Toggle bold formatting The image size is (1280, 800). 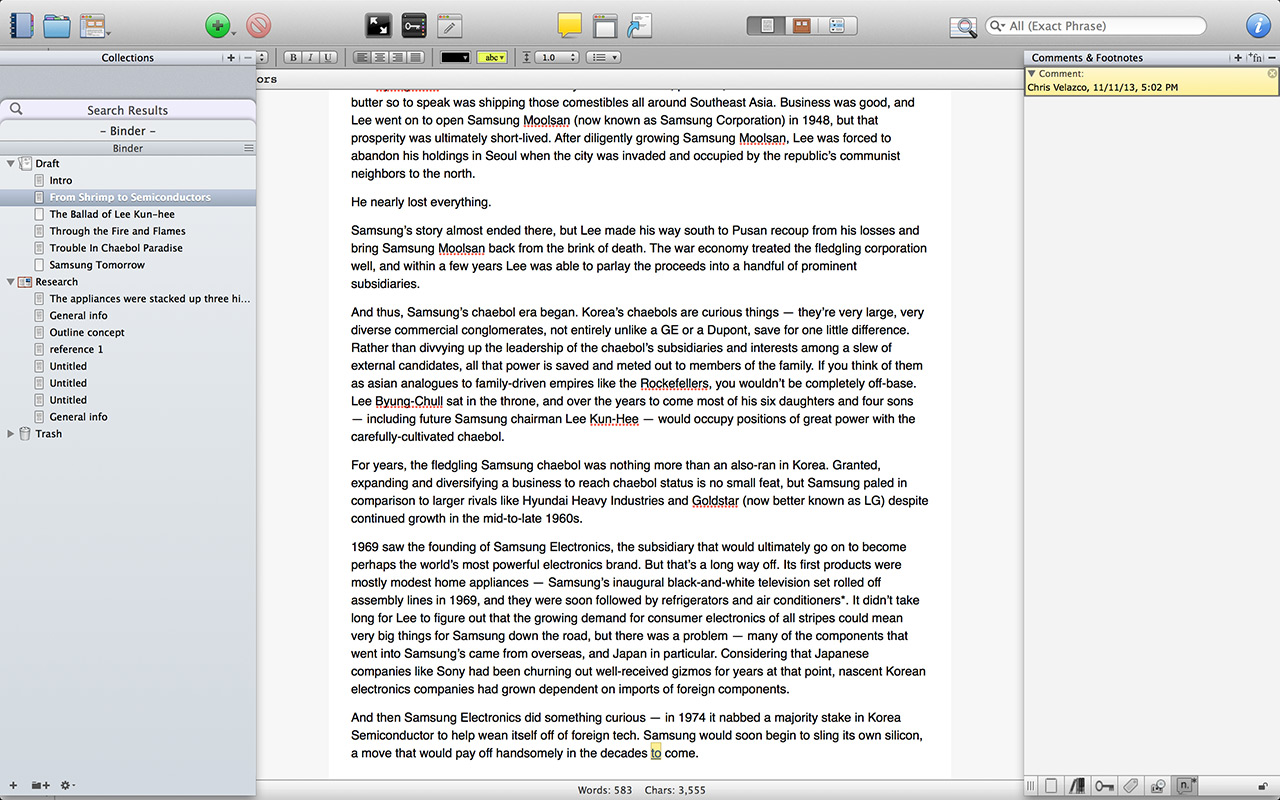(x=293, y=58)
